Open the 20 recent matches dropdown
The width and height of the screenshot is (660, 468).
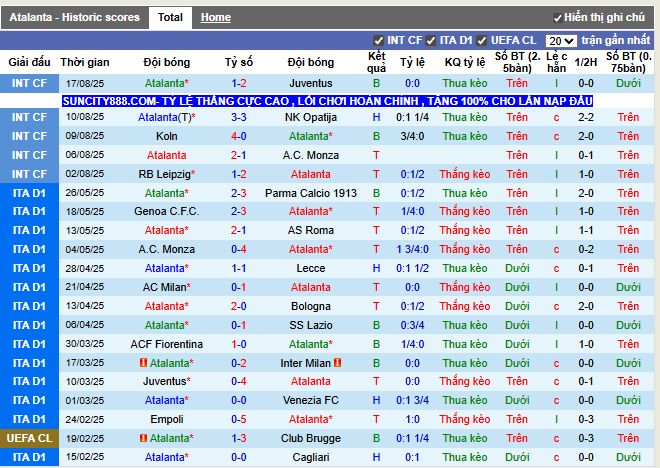point(561,41)
